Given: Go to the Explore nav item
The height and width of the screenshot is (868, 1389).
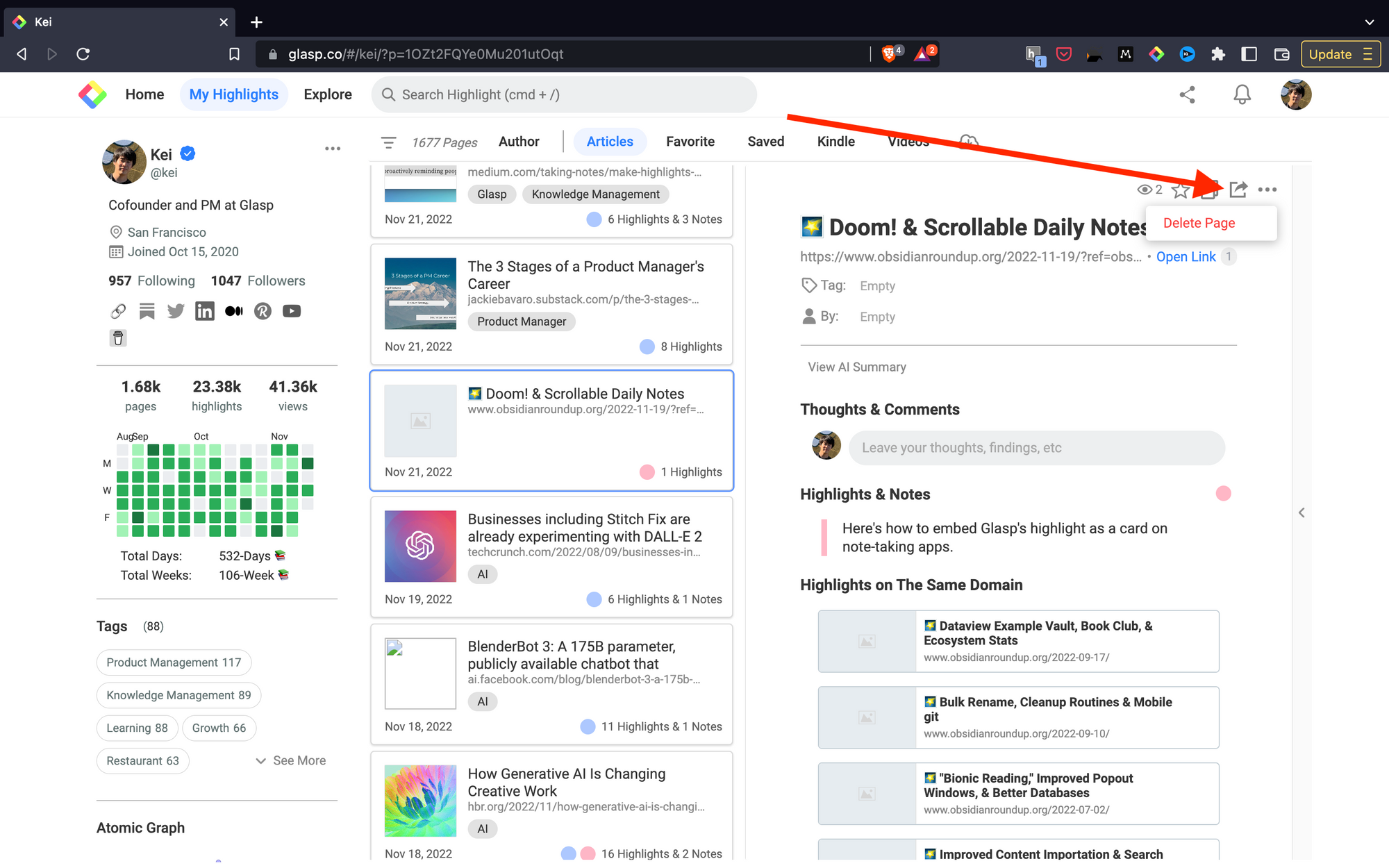Looking at the screenshot, I should (x=327, y=94).
